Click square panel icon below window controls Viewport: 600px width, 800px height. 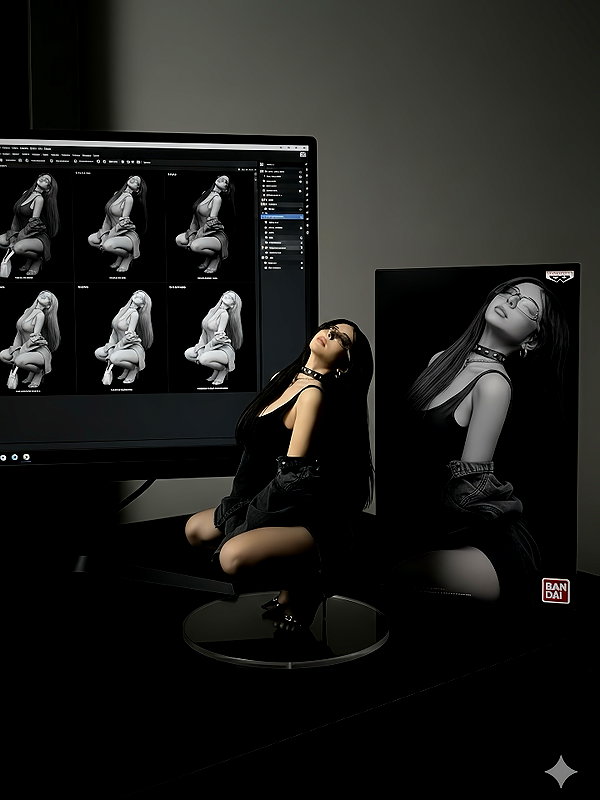[303, 154]
